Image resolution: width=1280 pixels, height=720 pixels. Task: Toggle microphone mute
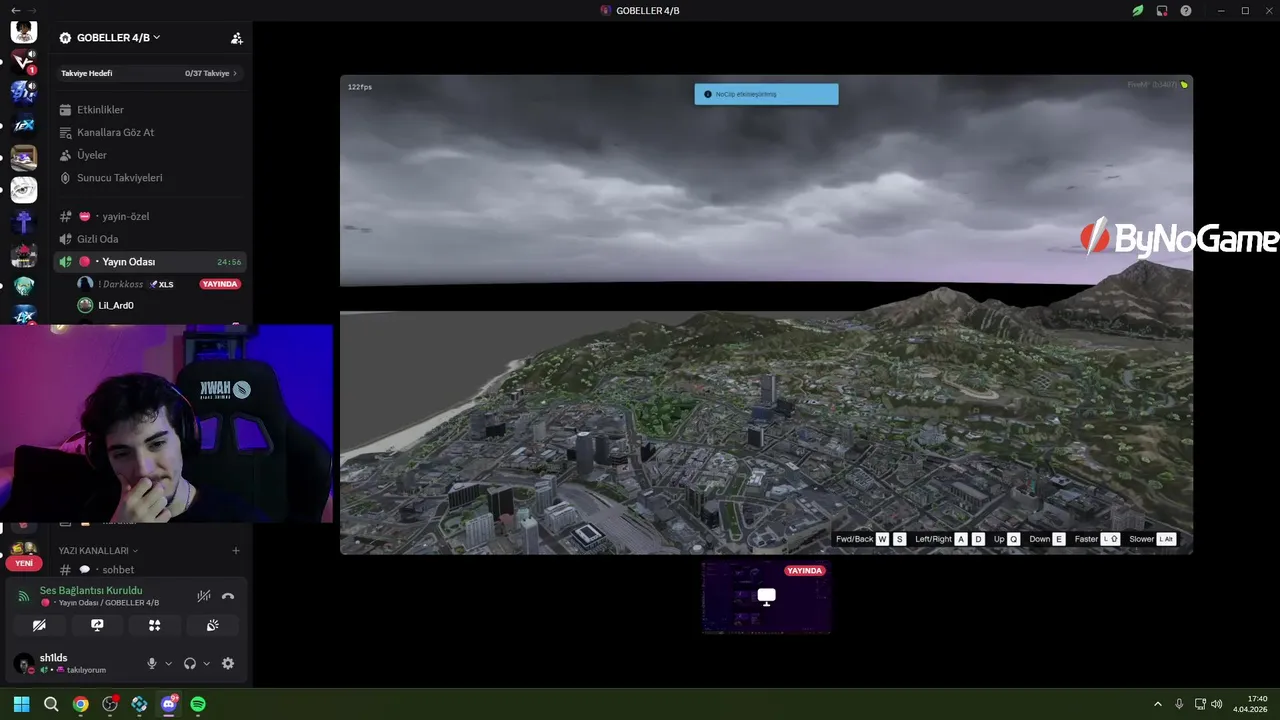click(x=152, y=663)
